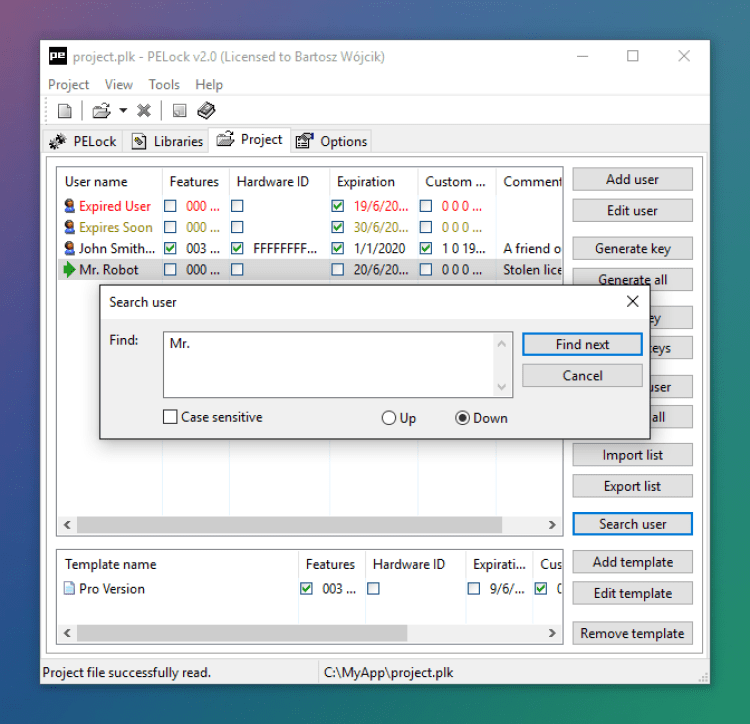Click the Expired User avatar icon
This screenshot has width=750, height=724.
pos(69,206)
